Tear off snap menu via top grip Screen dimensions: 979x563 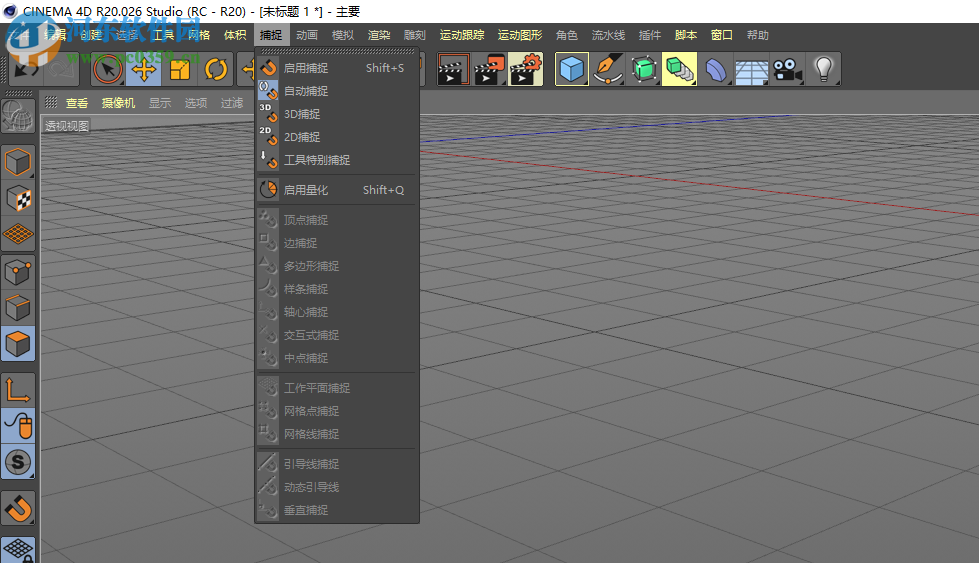[x=337, y=51]
